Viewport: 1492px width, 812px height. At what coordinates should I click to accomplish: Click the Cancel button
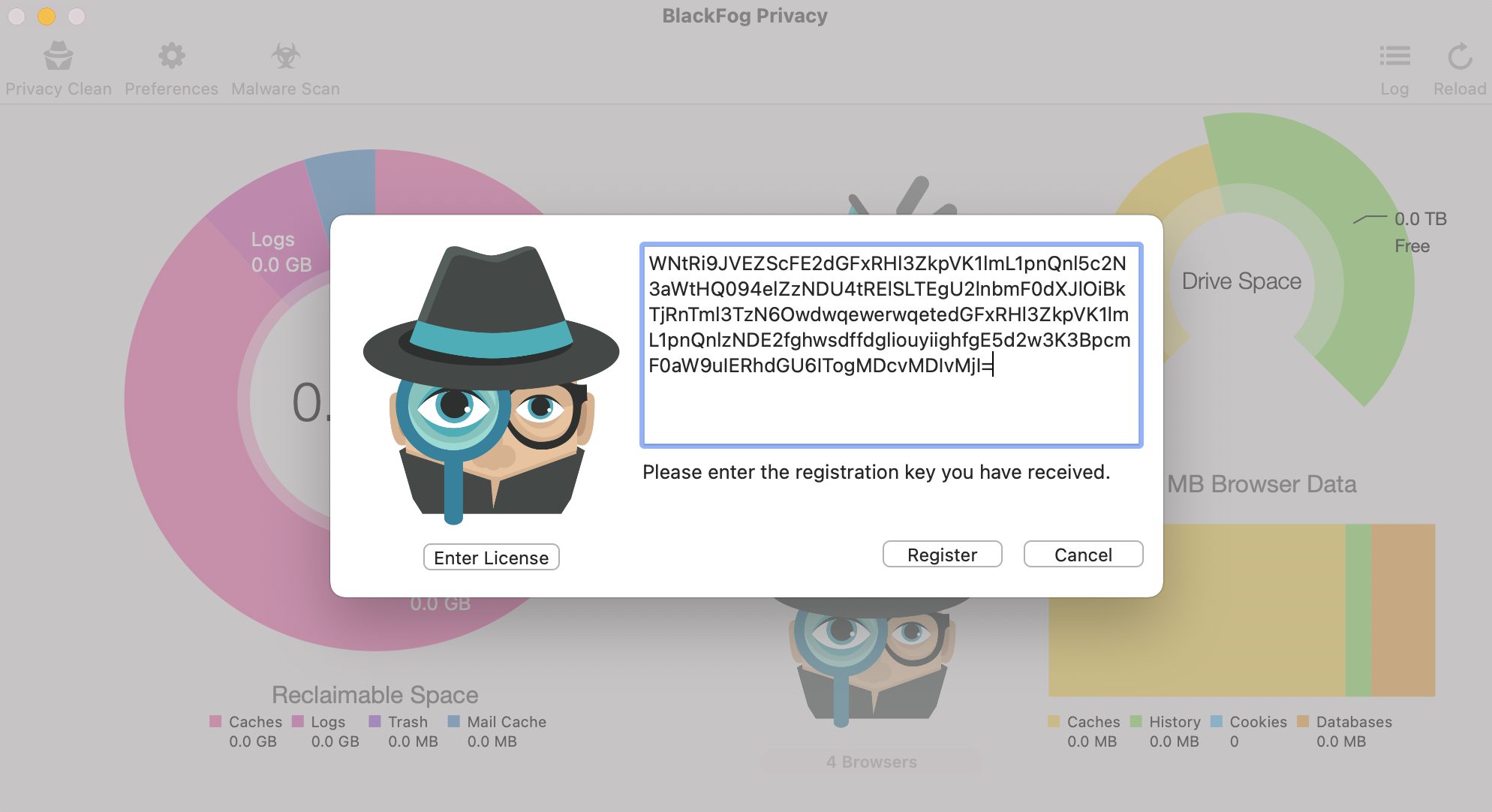[x=1084, y=554]
